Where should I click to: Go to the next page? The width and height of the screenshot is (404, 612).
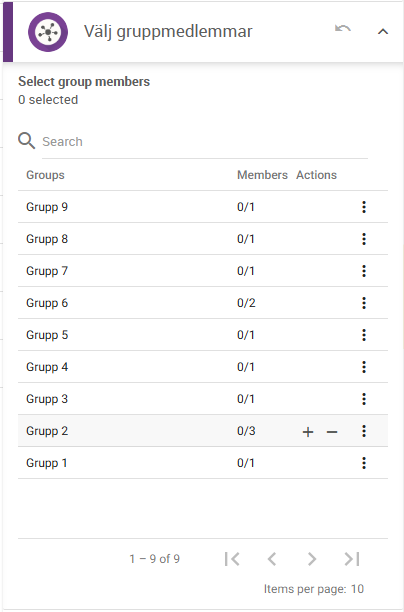[x=312, y=559]
